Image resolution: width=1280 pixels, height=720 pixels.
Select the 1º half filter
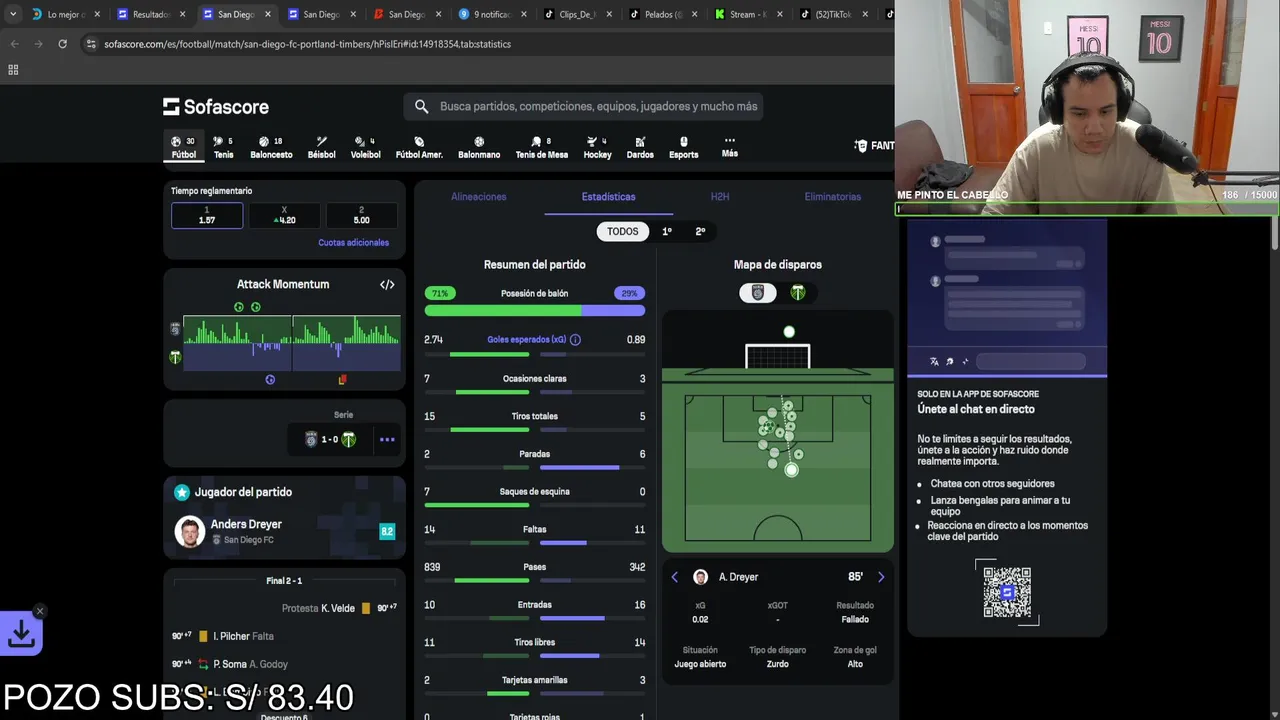click(x=667, y=231)
